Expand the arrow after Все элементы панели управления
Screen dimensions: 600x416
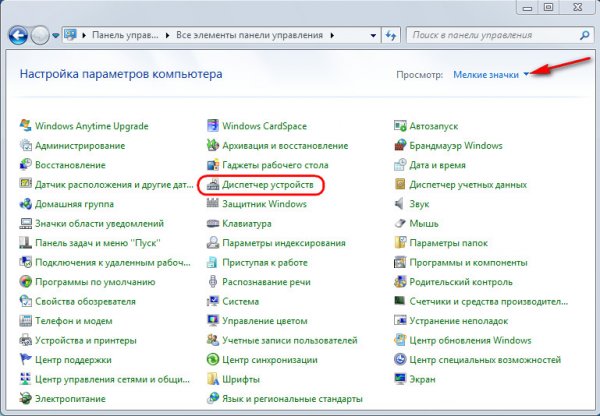coord(332,35)
